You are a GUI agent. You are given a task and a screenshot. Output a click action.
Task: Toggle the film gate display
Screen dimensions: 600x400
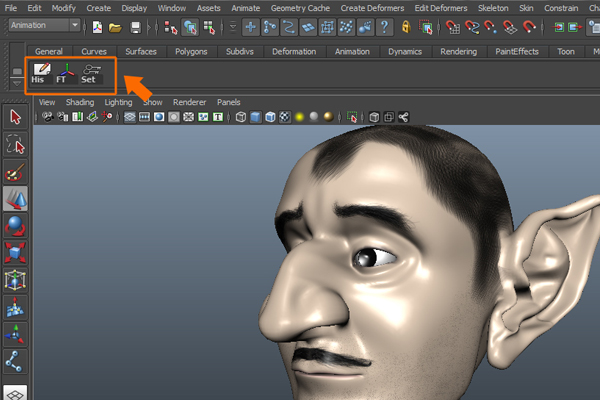tap(144, 117)
